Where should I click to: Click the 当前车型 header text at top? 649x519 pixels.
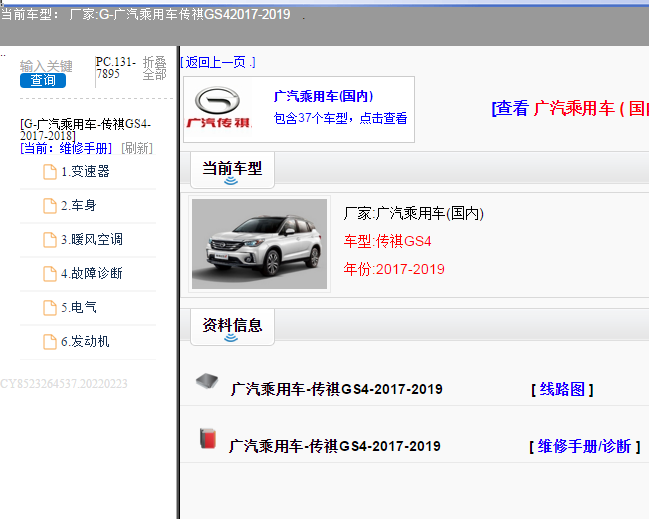coord(146,14)
